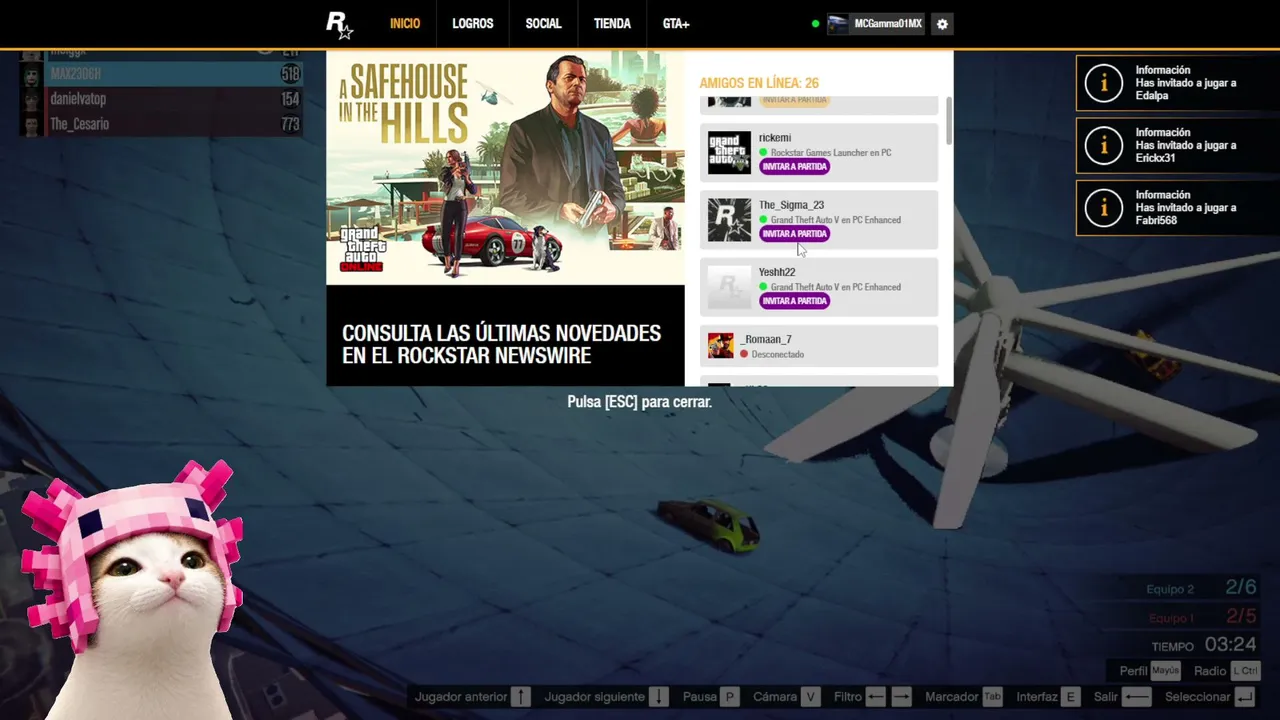Switch to the LOGROS tab

point(473,24)
